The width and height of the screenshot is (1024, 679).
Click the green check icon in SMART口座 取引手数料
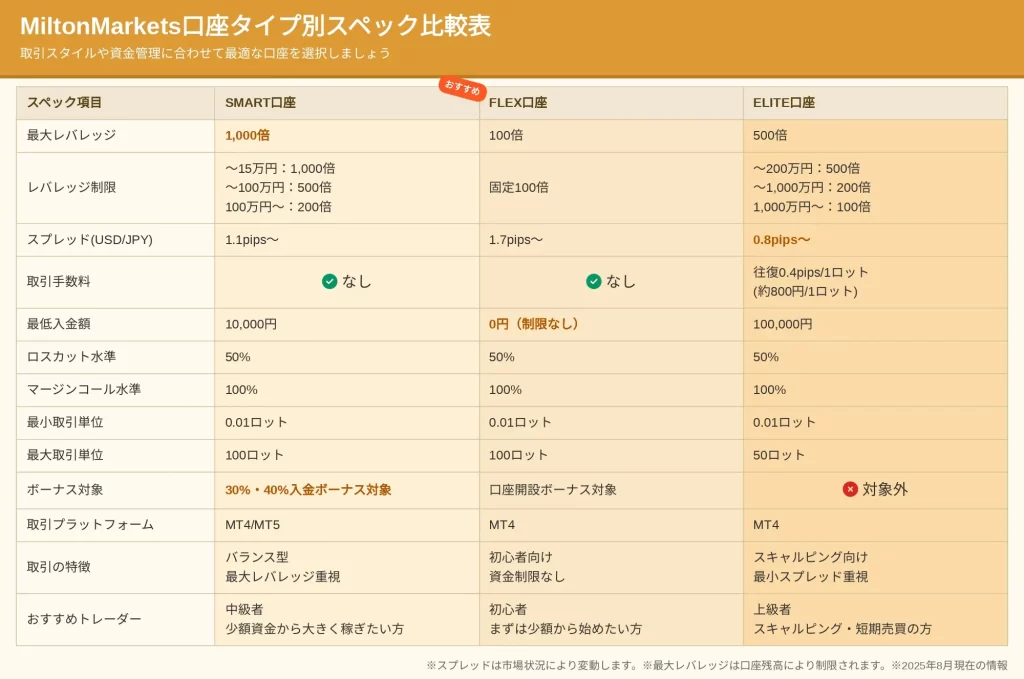[330, 281]
